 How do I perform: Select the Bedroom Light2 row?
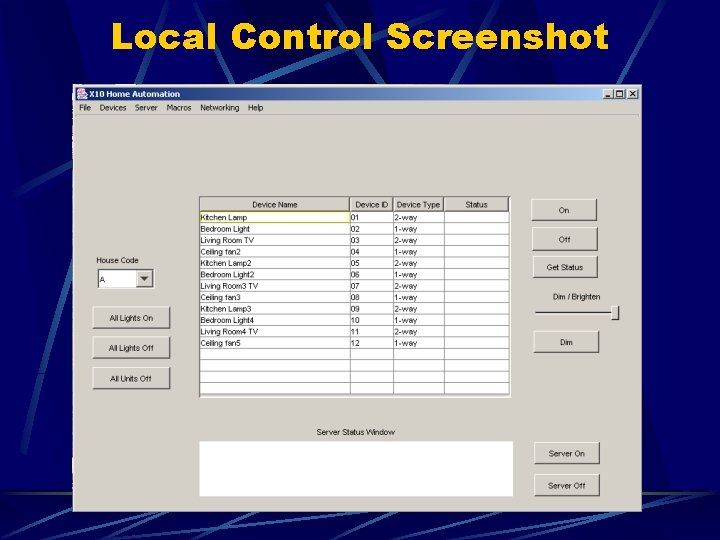[354, 275]
